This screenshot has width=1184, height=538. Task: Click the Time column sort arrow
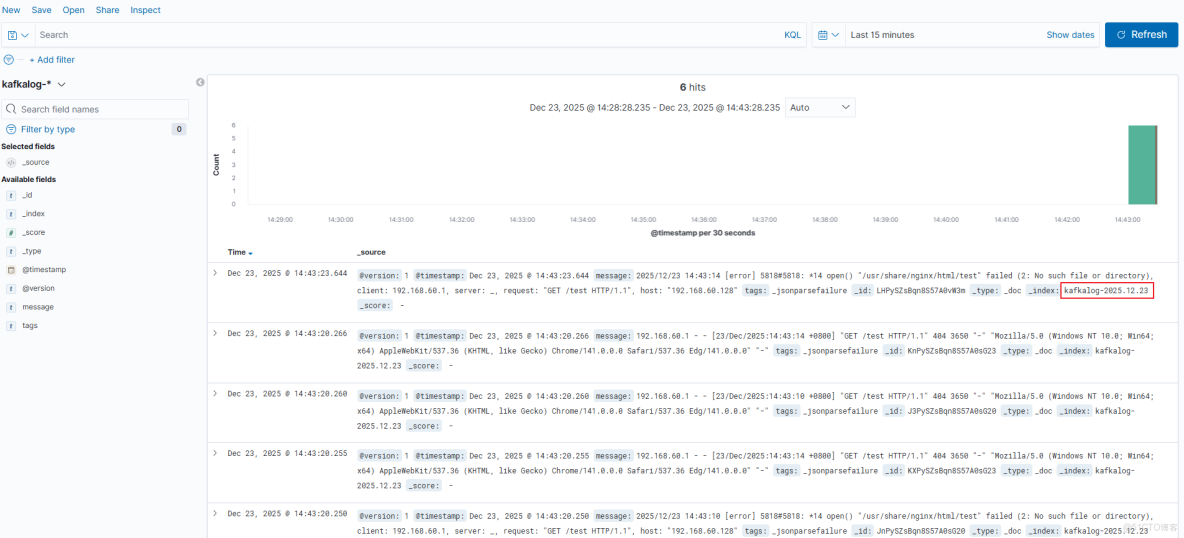coord(250,252)
